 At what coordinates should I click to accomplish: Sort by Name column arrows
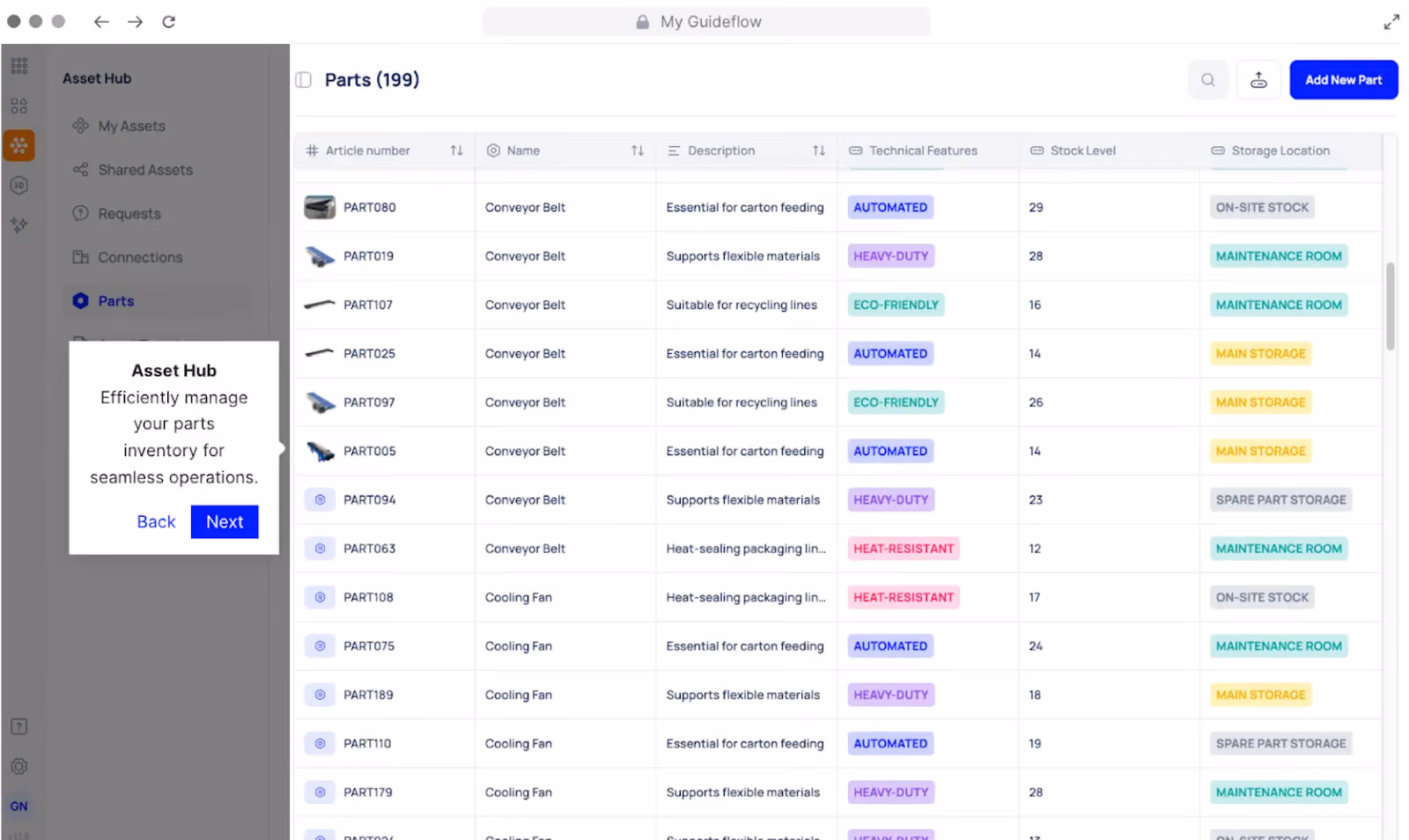click(638, 151)
